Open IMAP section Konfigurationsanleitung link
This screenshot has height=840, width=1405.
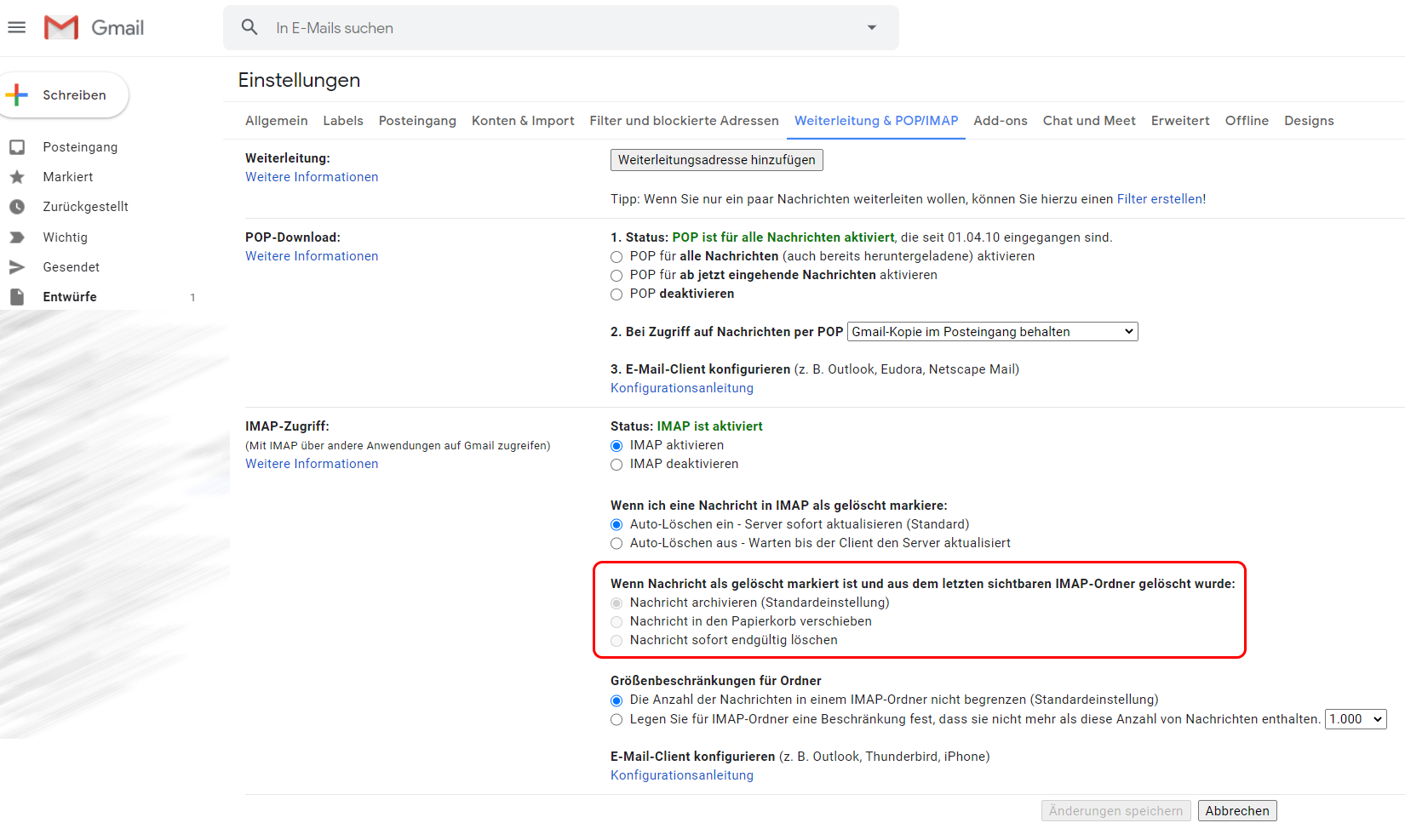pos(682,775)
